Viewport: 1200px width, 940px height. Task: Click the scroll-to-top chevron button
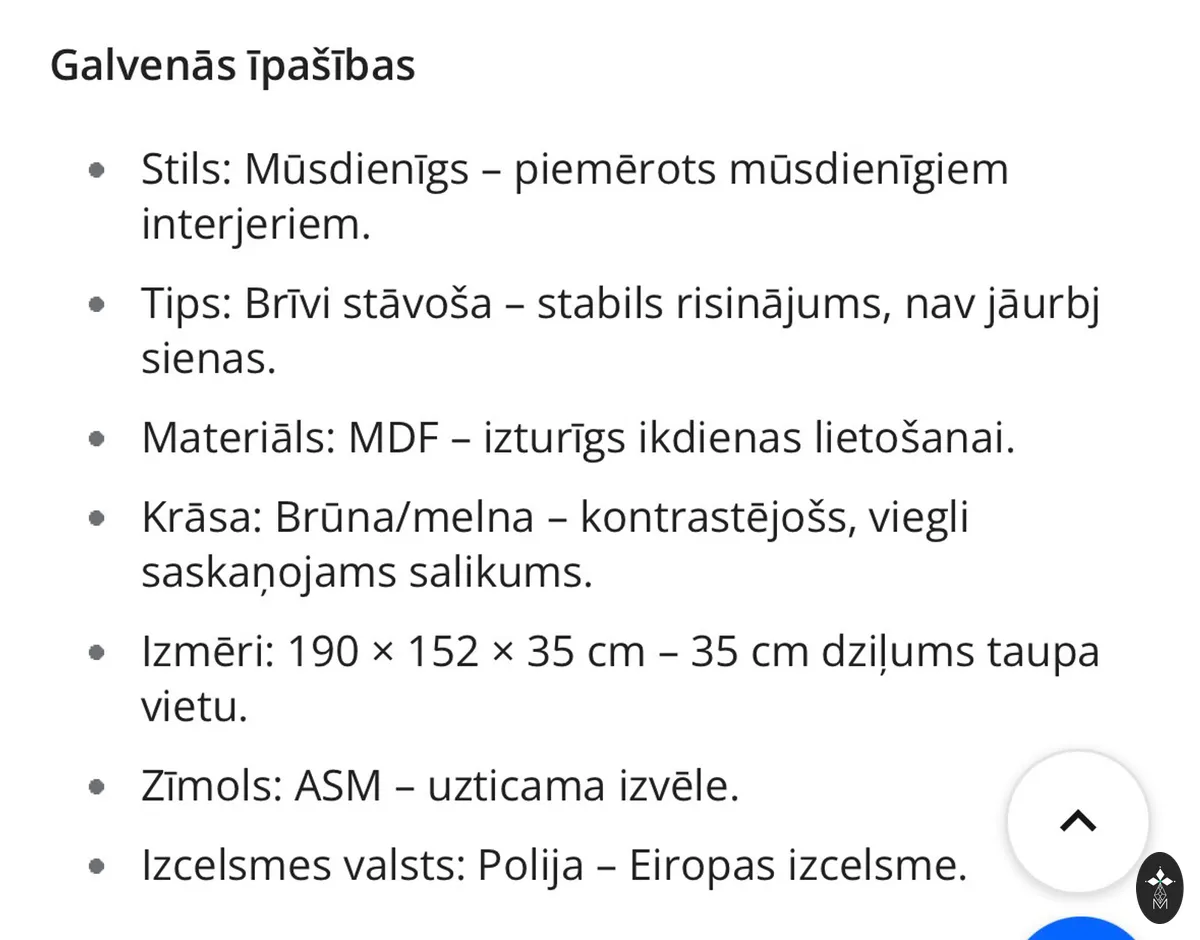tap(1078, 821)
